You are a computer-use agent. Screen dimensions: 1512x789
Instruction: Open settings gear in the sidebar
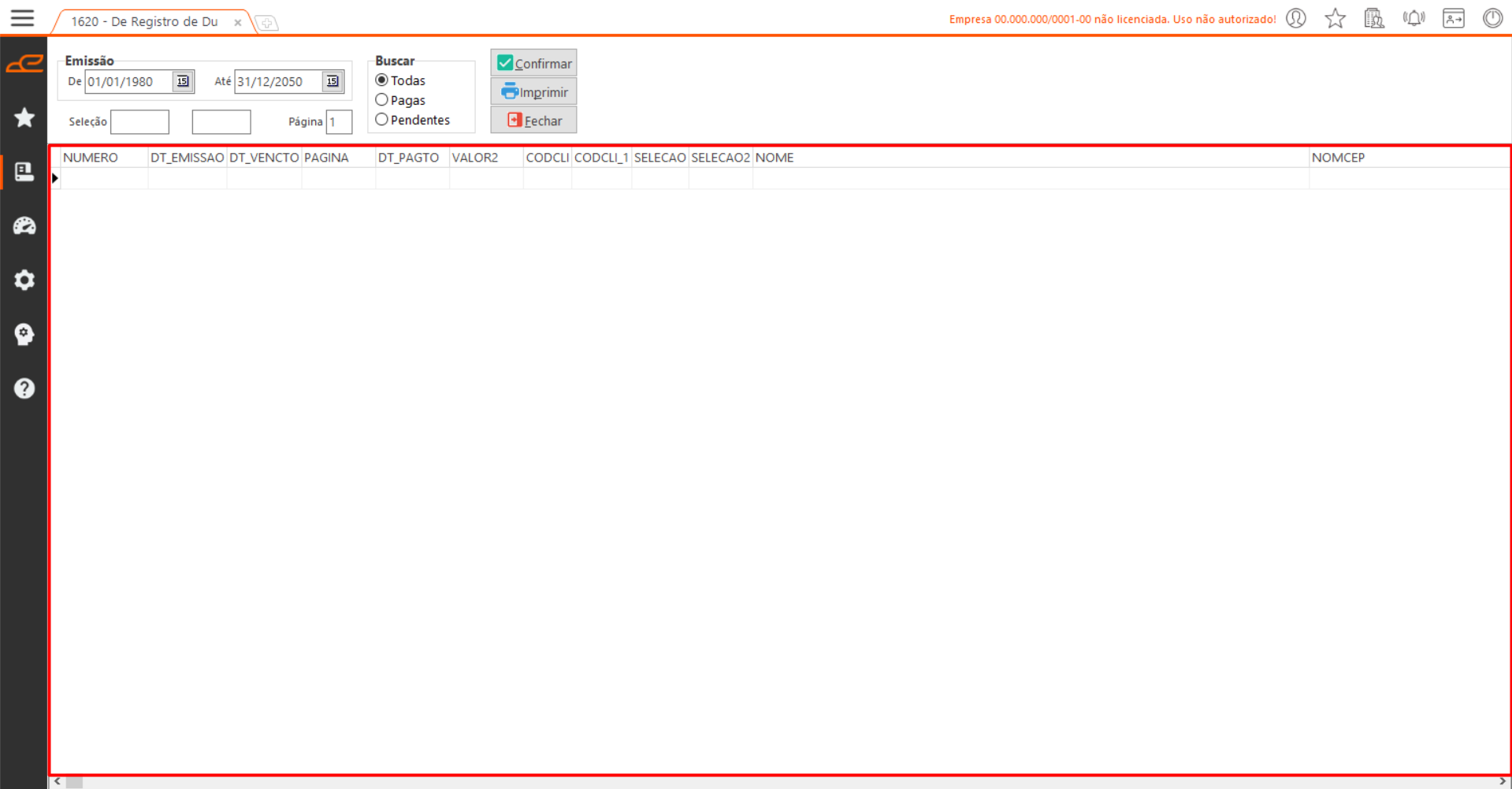point(24,280)
